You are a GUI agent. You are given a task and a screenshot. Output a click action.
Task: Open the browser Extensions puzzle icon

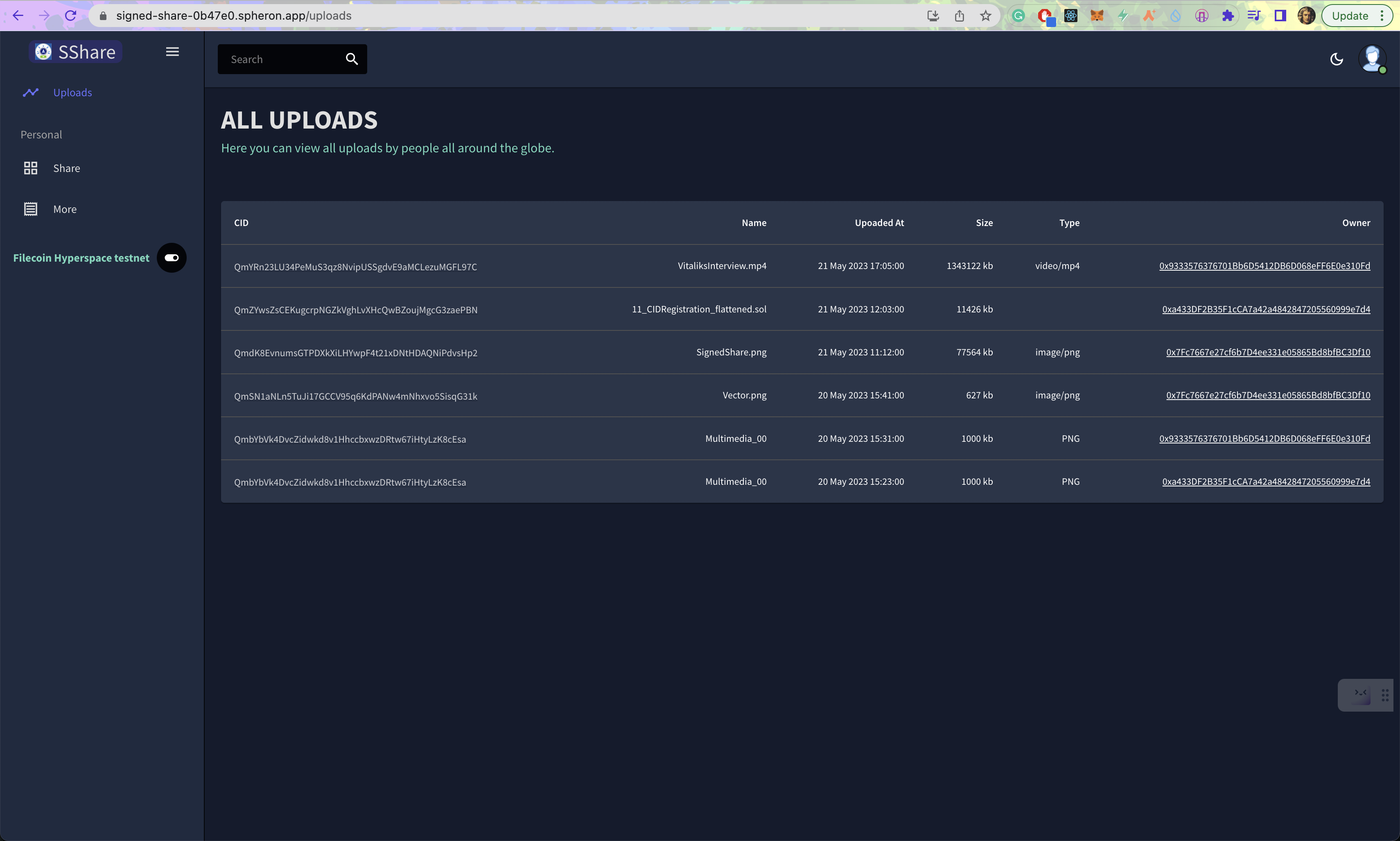point(1228,16)
